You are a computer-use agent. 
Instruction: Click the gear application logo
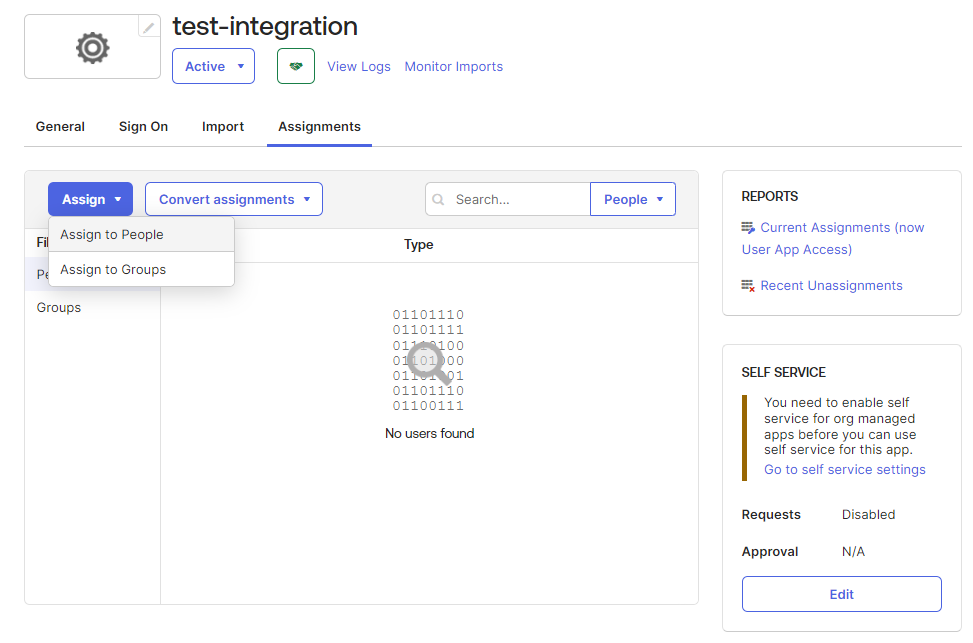click(x=92, y=48)
